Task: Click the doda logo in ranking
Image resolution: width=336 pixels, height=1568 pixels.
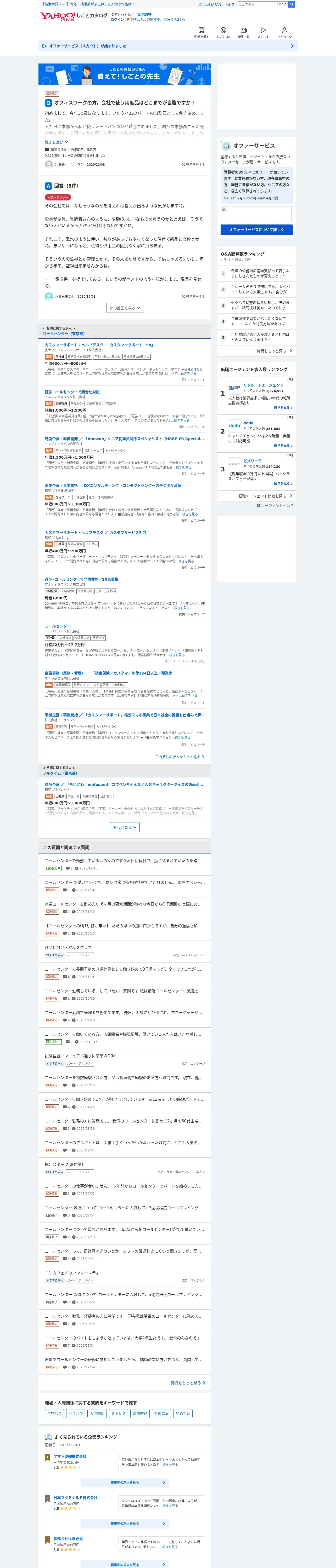Action: pos(235,425)
